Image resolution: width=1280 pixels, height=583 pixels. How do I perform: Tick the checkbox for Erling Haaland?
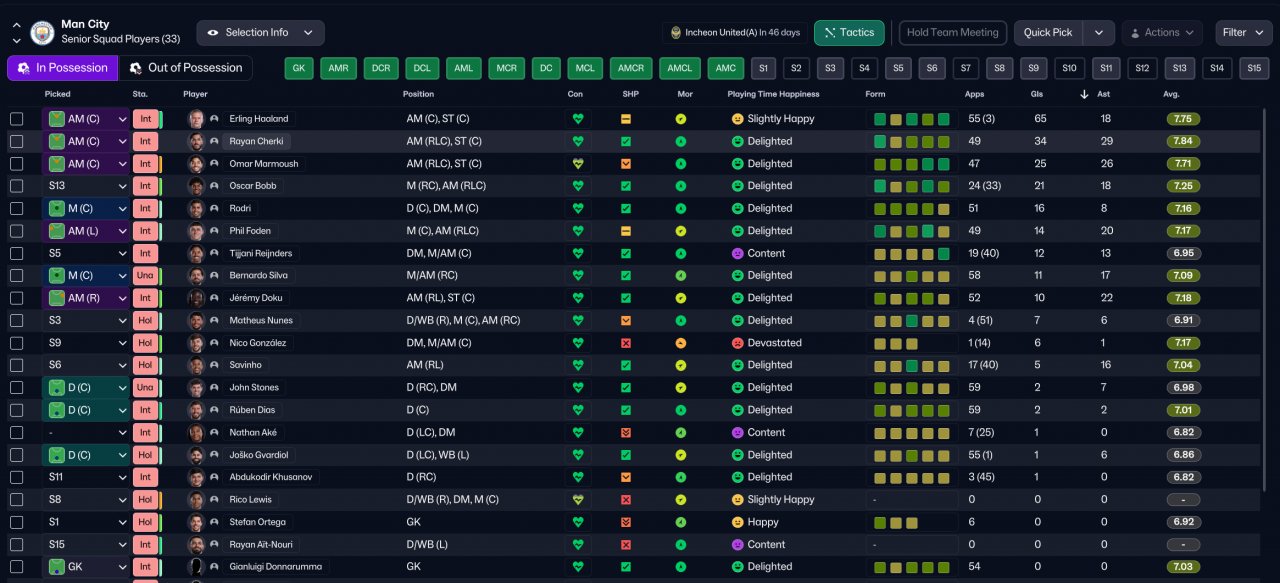click(16, 119)
